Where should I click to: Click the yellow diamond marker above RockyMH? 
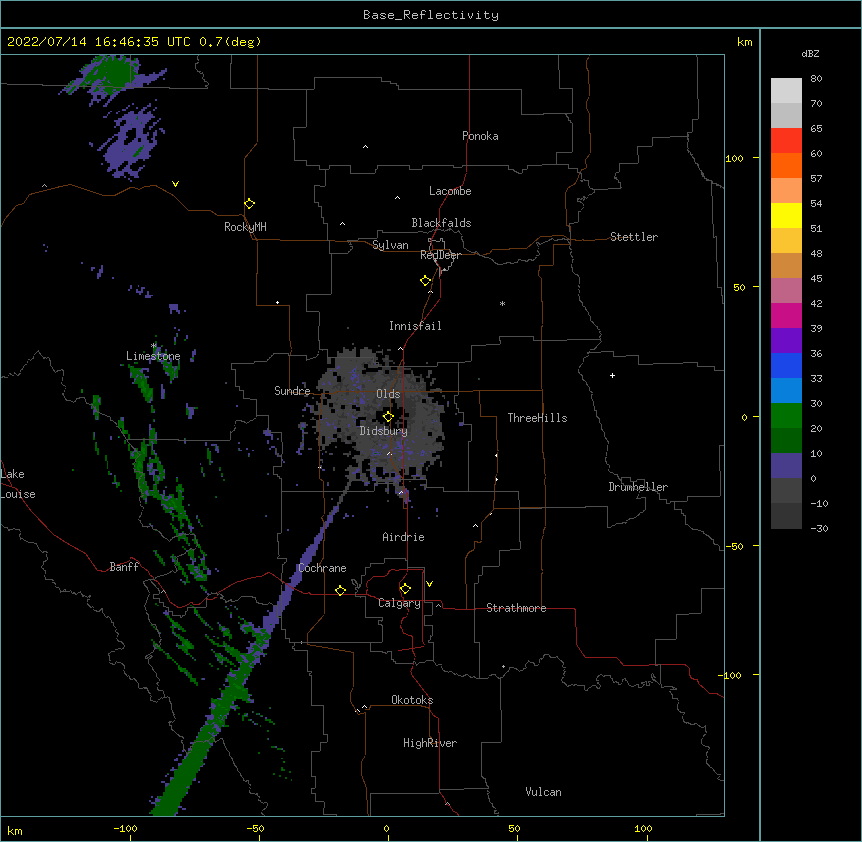249,204
